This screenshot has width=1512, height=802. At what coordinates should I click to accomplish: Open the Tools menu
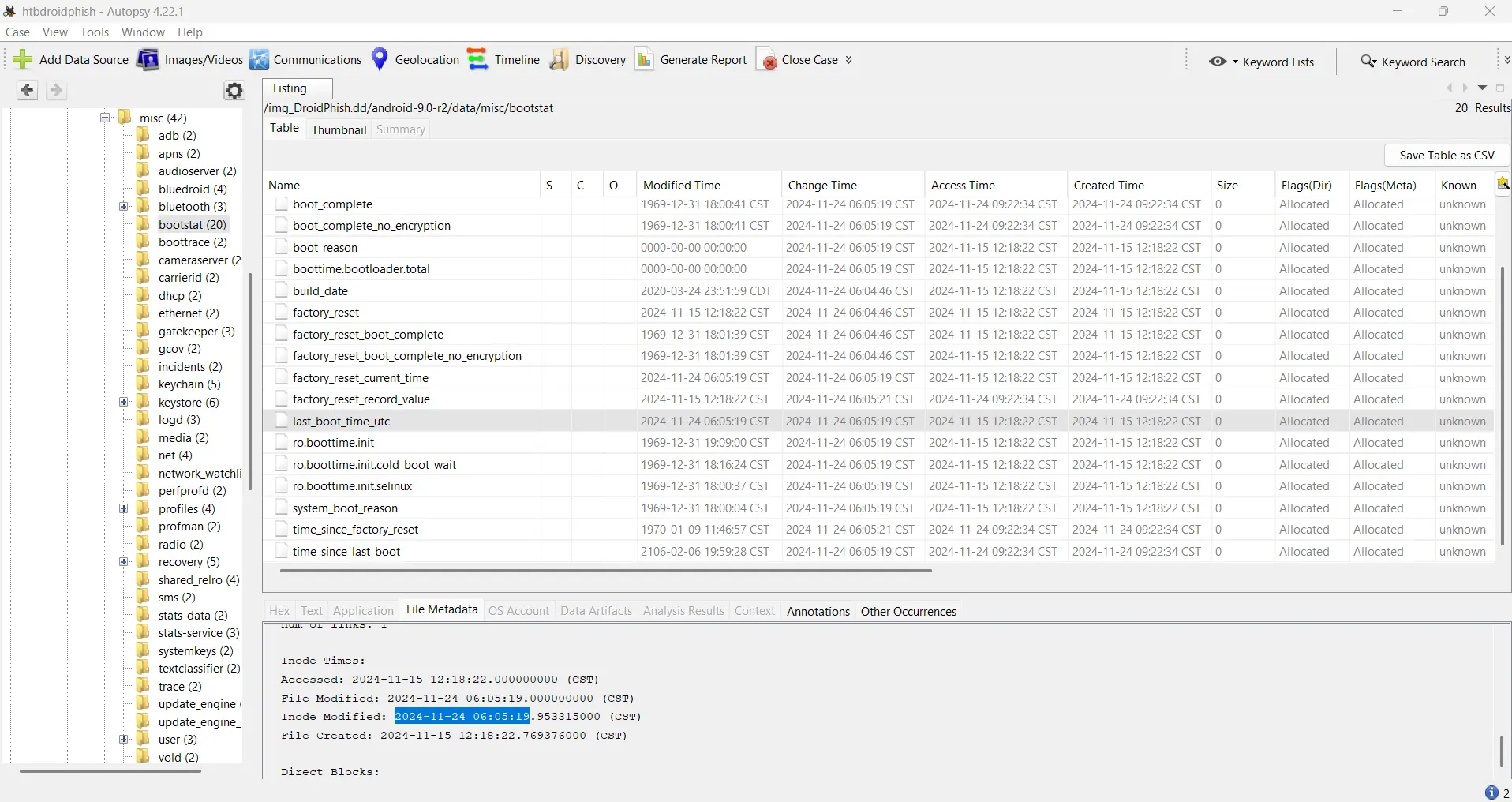95,32
